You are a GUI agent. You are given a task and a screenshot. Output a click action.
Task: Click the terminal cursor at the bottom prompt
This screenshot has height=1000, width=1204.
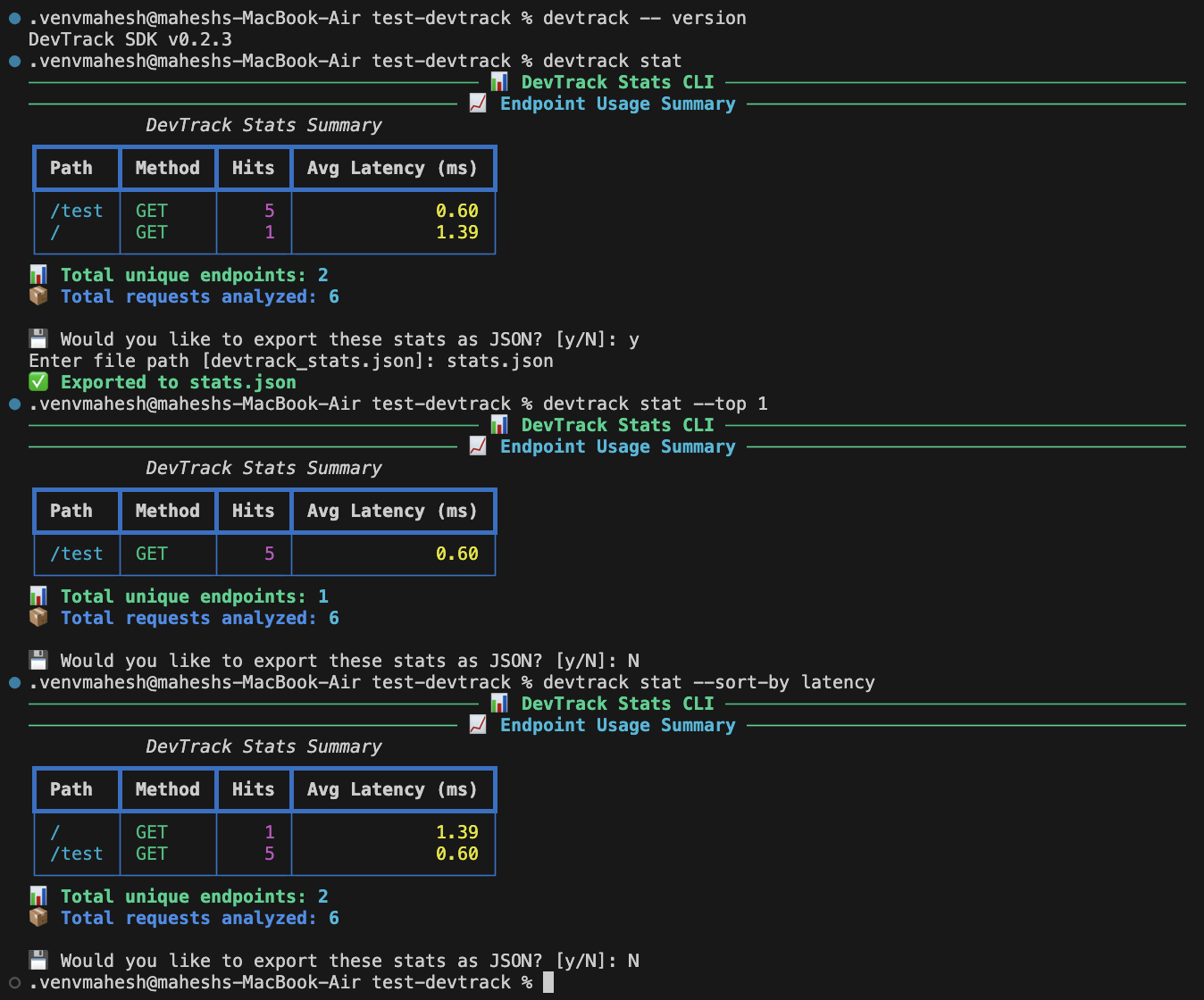[547, 981]
